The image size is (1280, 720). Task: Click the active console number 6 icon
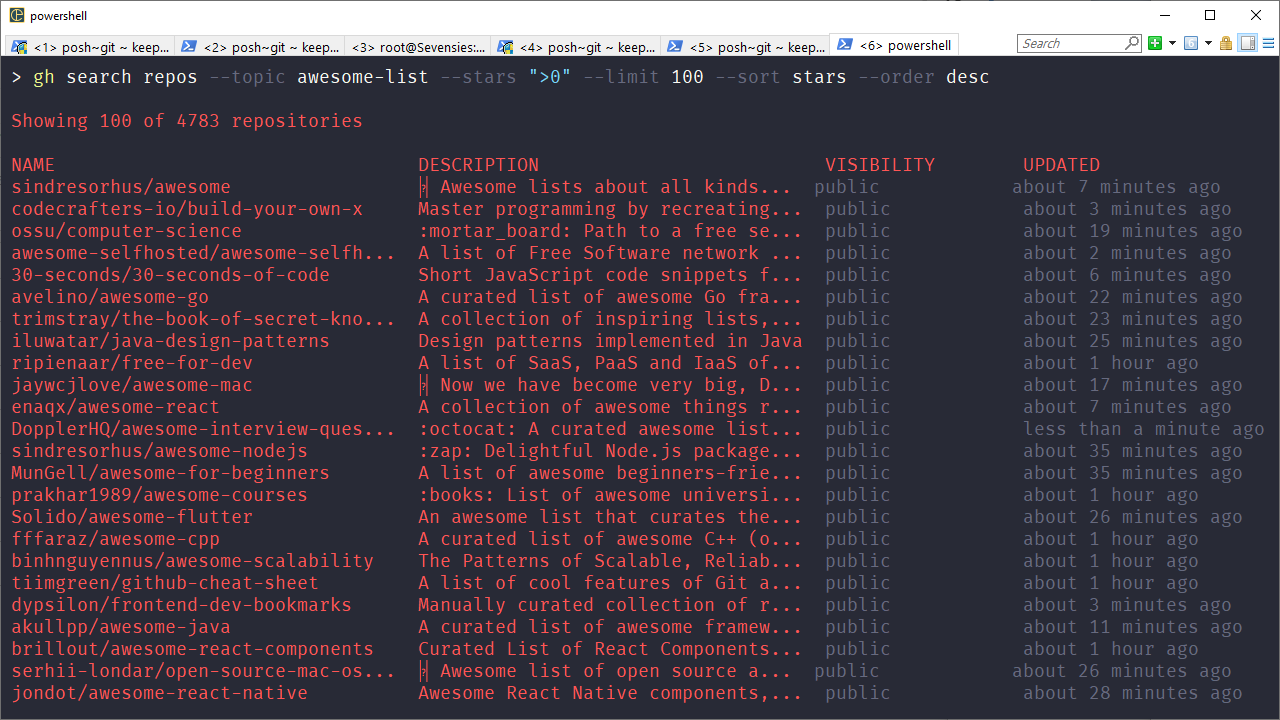tap(1191, 43)
